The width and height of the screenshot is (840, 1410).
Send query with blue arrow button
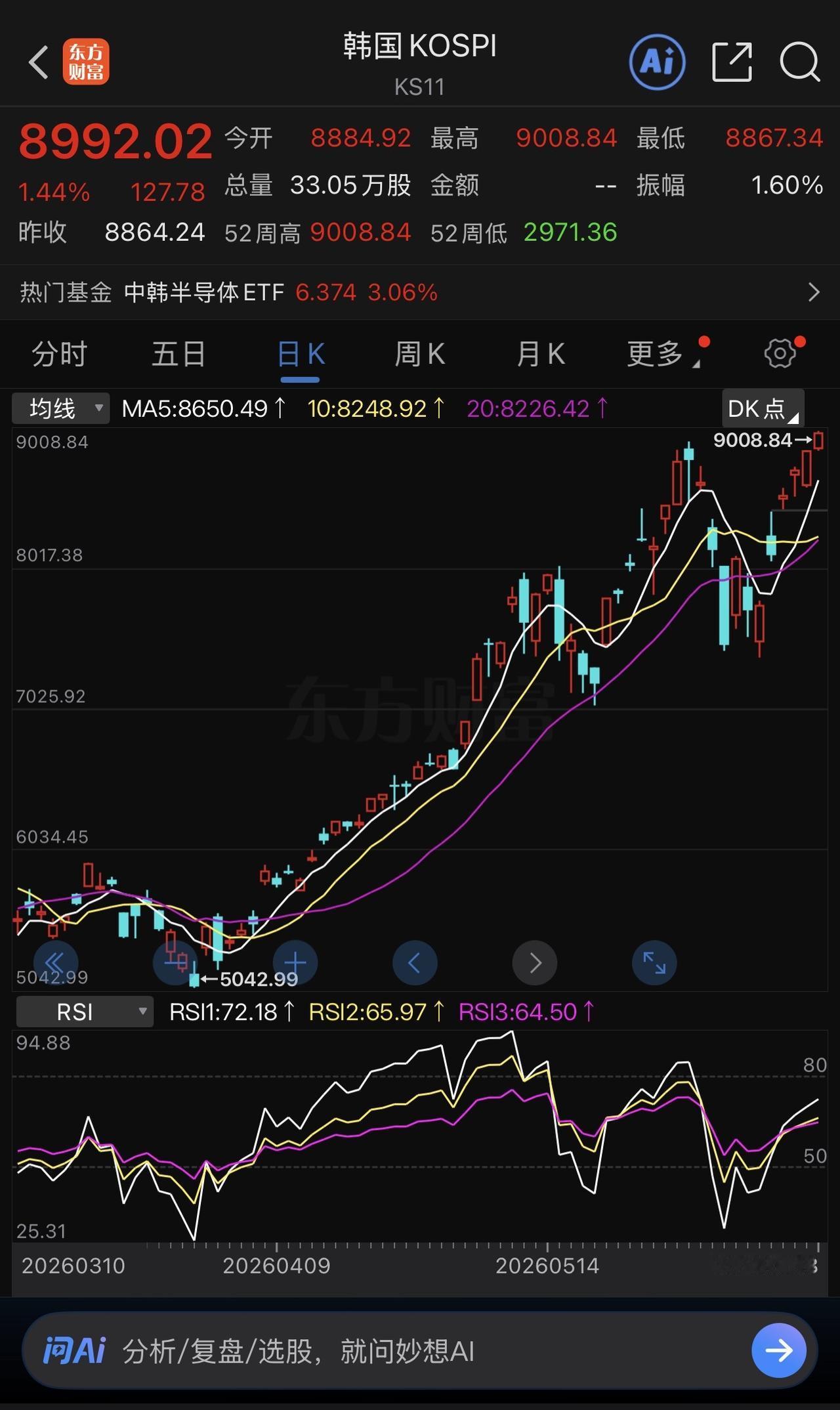click(779, 1350)
